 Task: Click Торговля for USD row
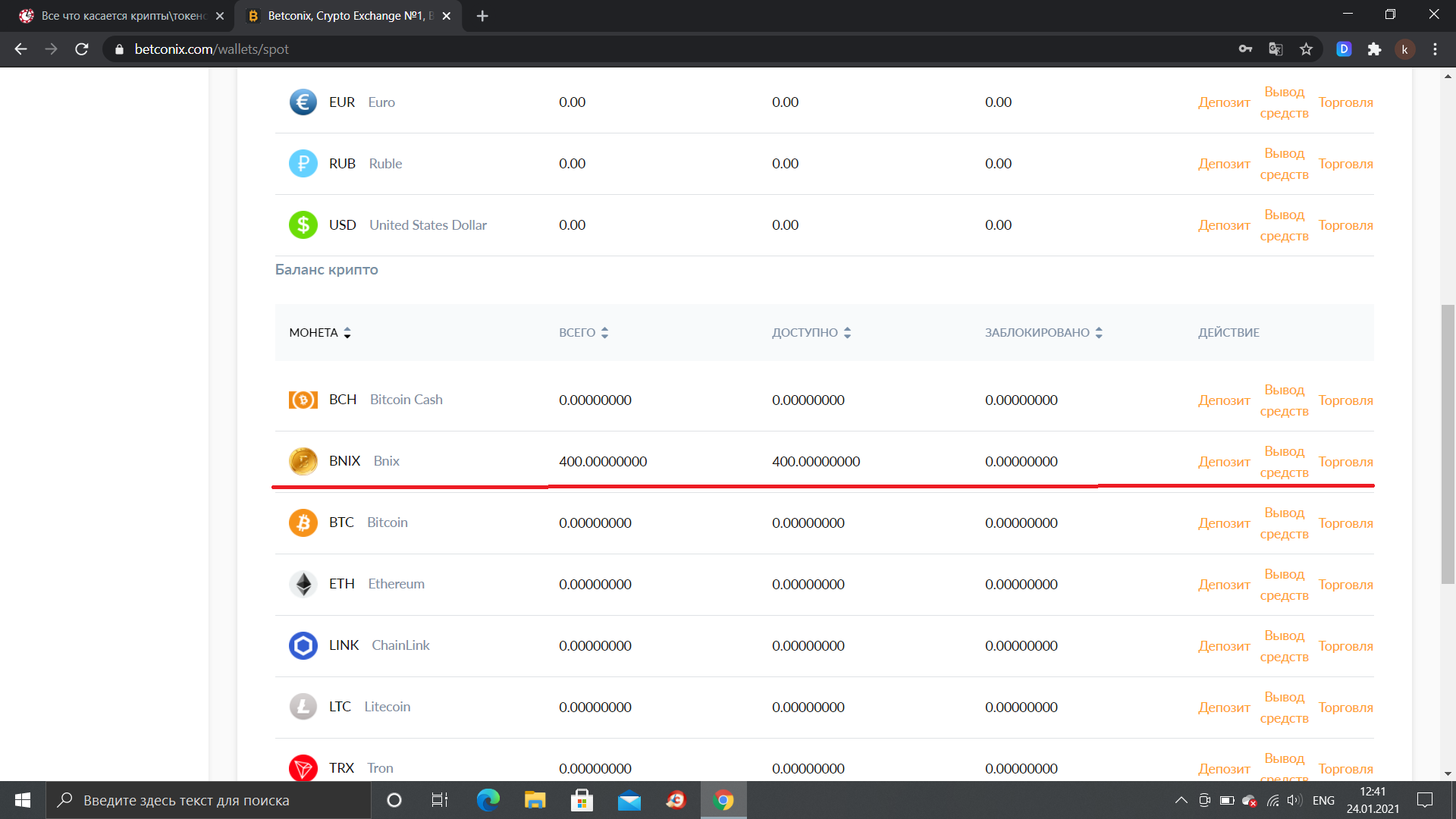click(1345, 225)
